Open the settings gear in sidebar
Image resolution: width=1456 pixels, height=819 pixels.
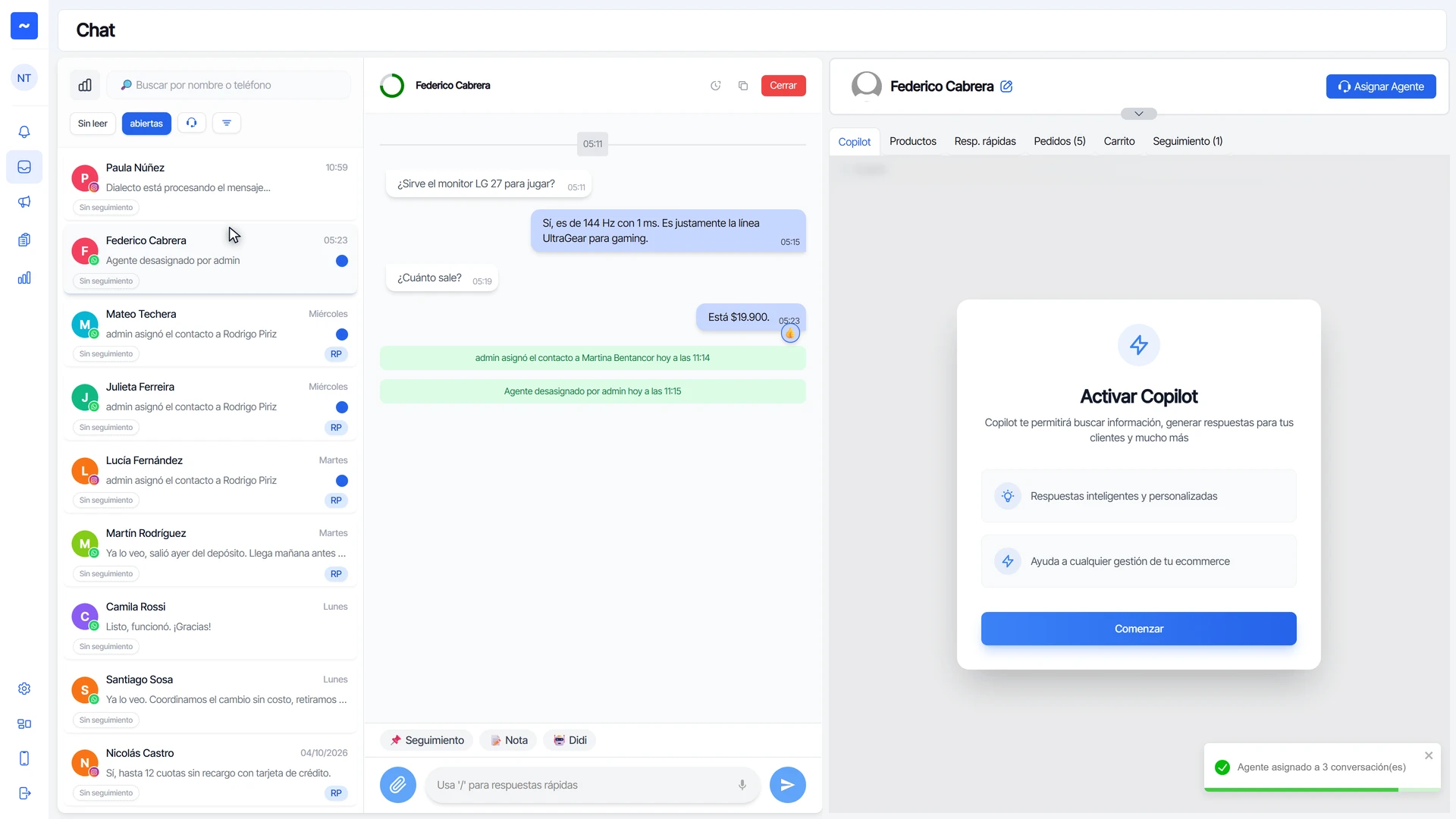[24, 689]
